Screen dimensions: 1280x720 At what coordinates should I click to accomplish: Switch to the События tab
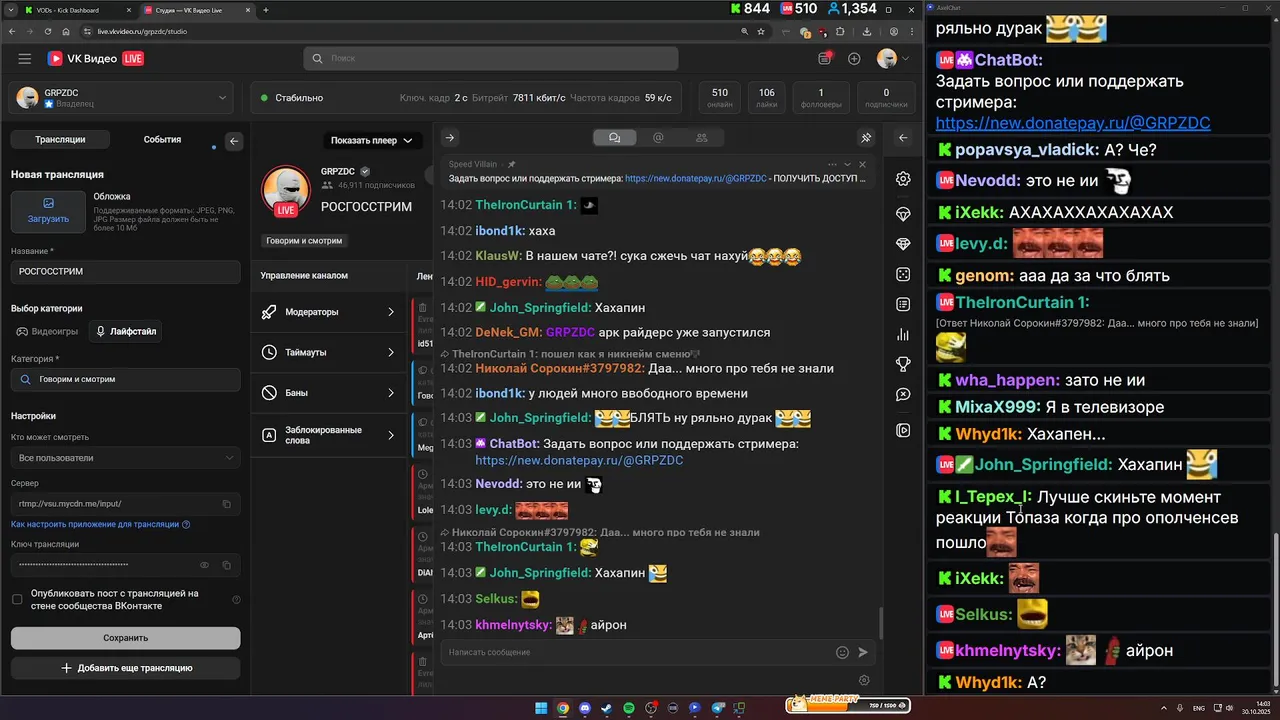coord(162,140)
